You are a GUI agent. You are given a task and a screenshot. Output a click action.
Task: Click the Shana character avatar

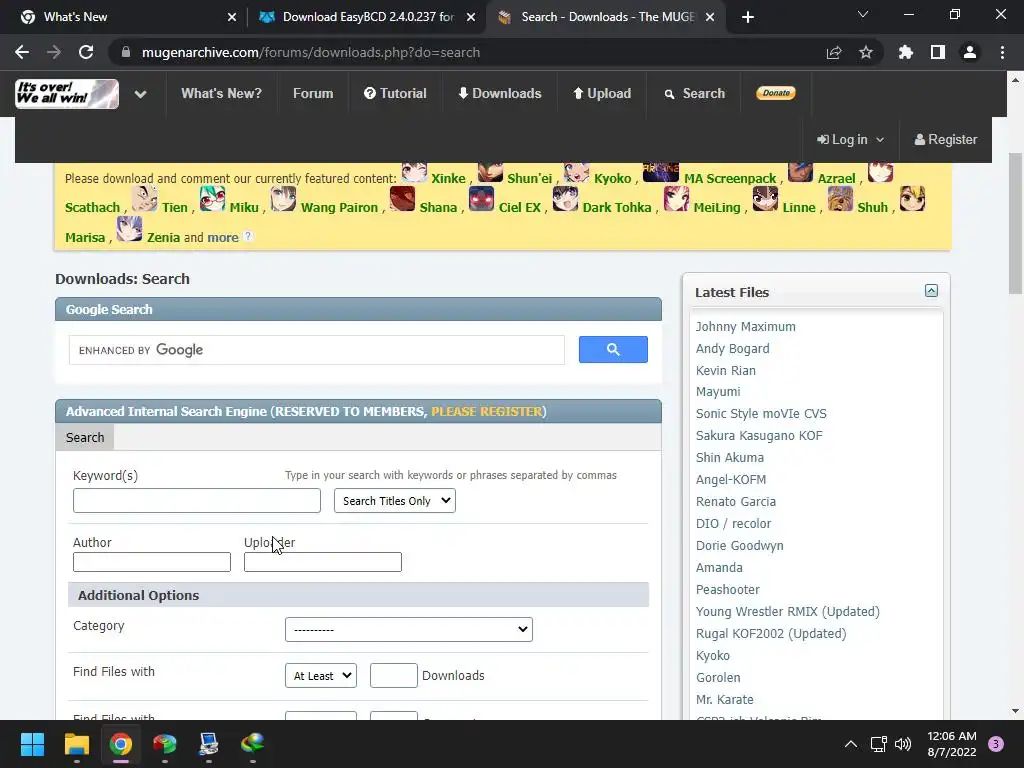point(402,199)
